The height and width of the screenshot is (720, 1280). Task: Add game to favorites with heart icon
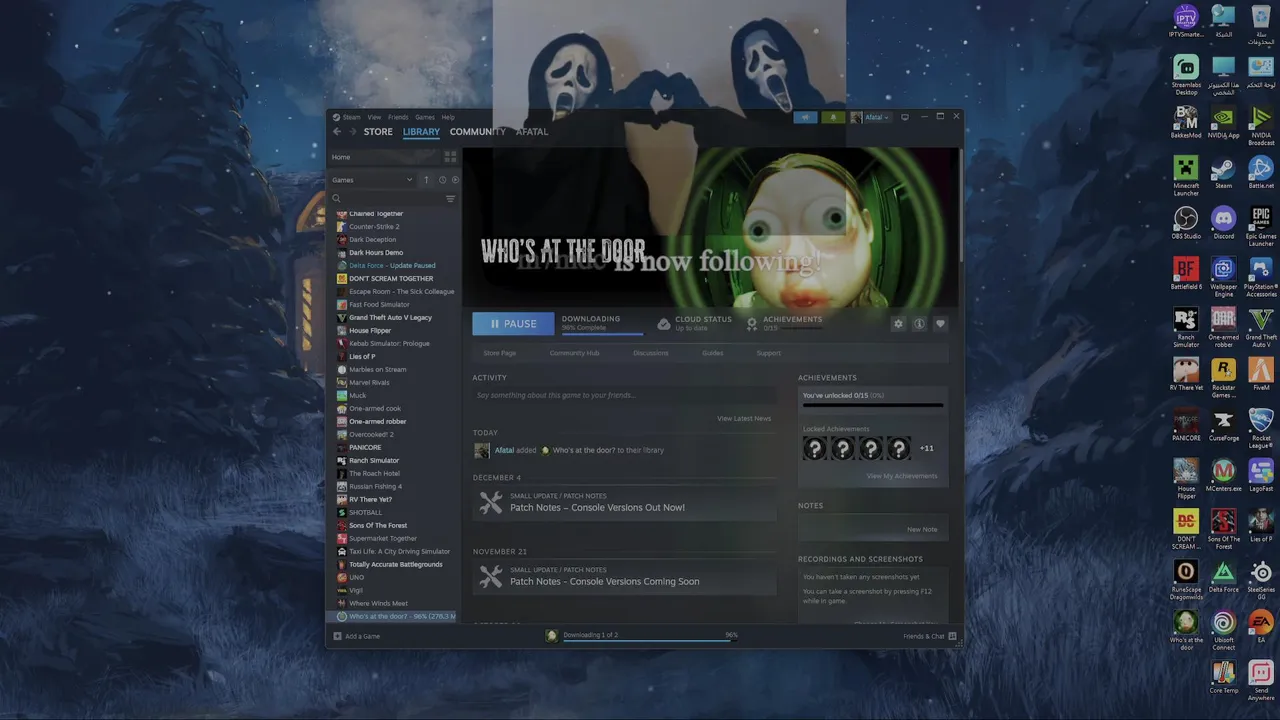[x=940, y=324]
